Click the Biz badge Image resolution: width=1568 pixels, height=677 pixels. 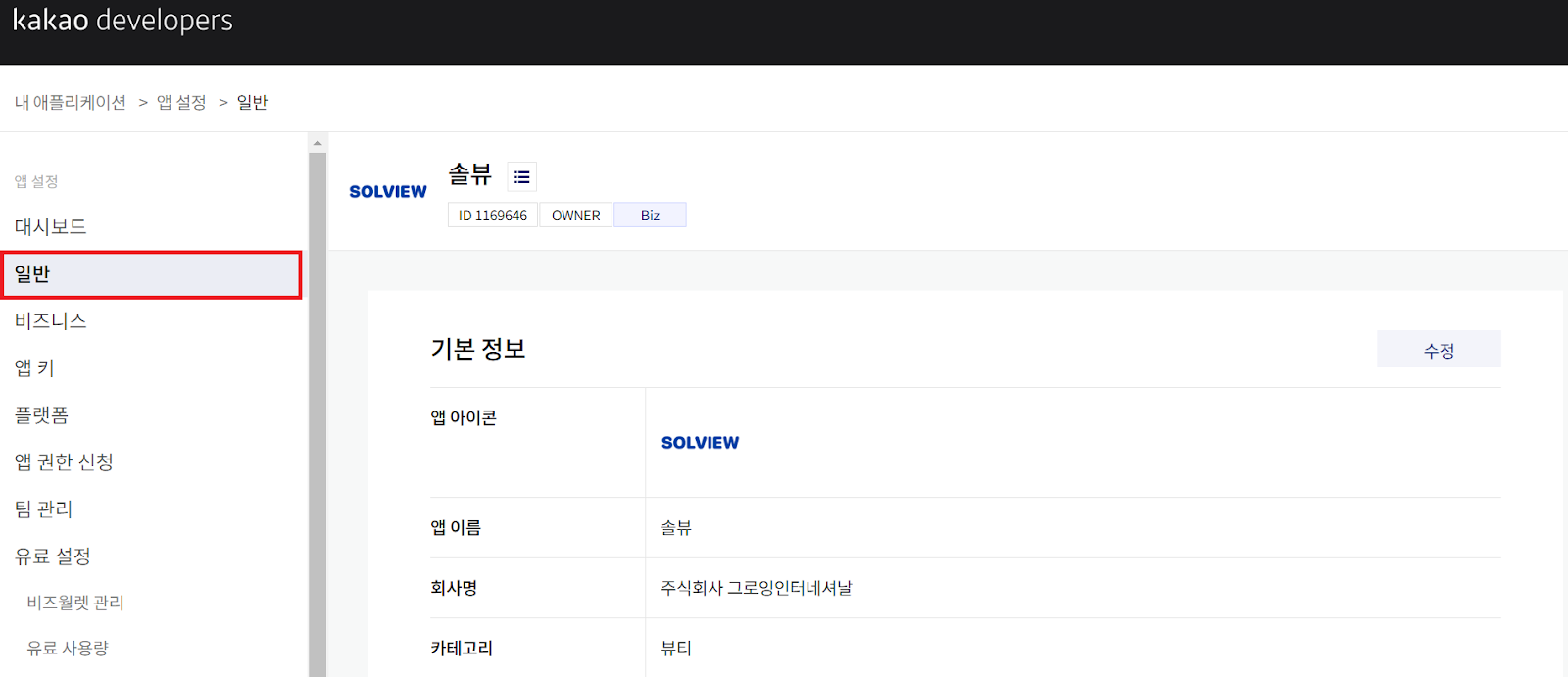pyautogui.click(x=650, y=216)
